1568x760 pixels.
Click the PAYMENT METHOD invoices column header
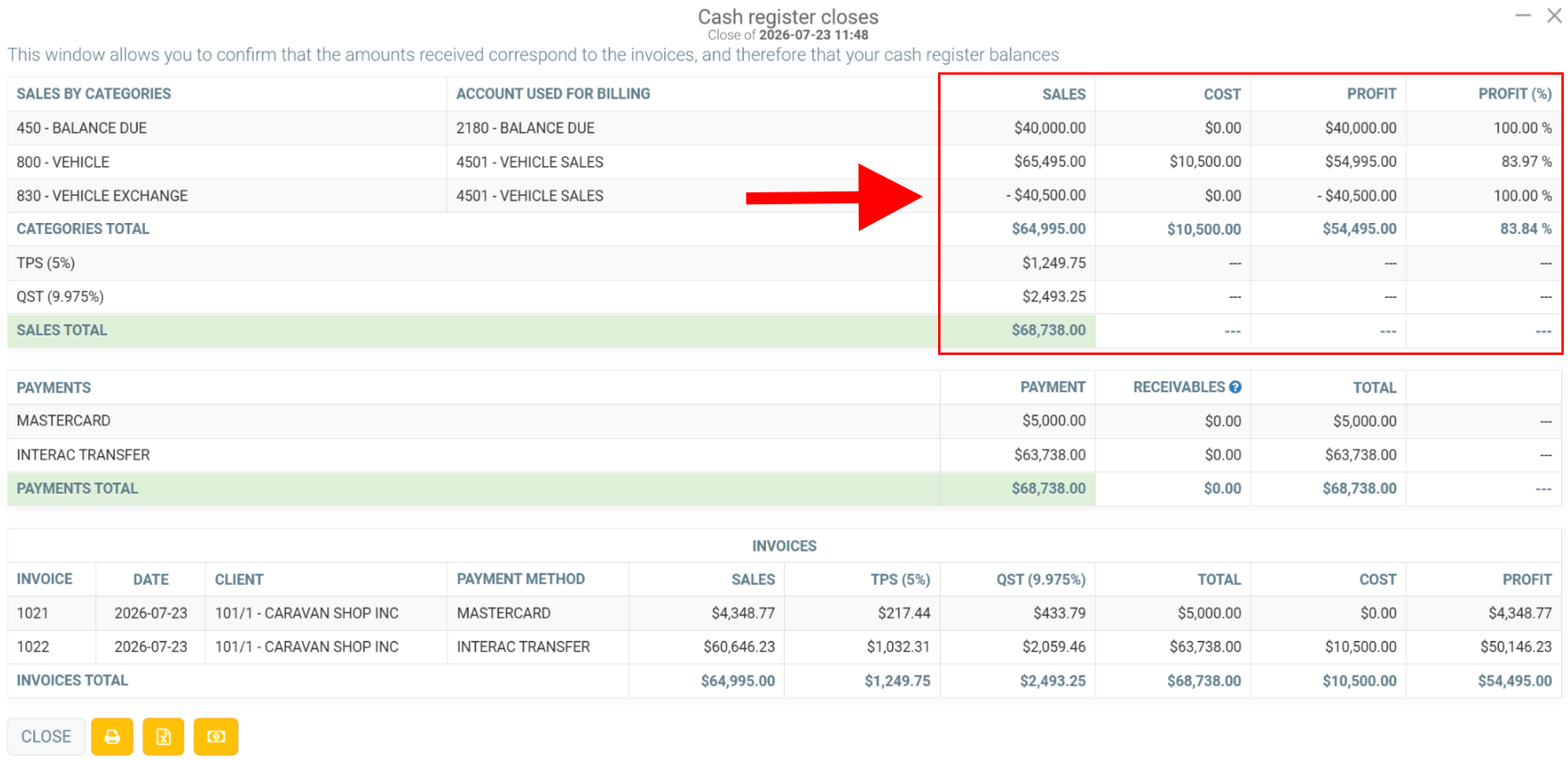point(521,579)
